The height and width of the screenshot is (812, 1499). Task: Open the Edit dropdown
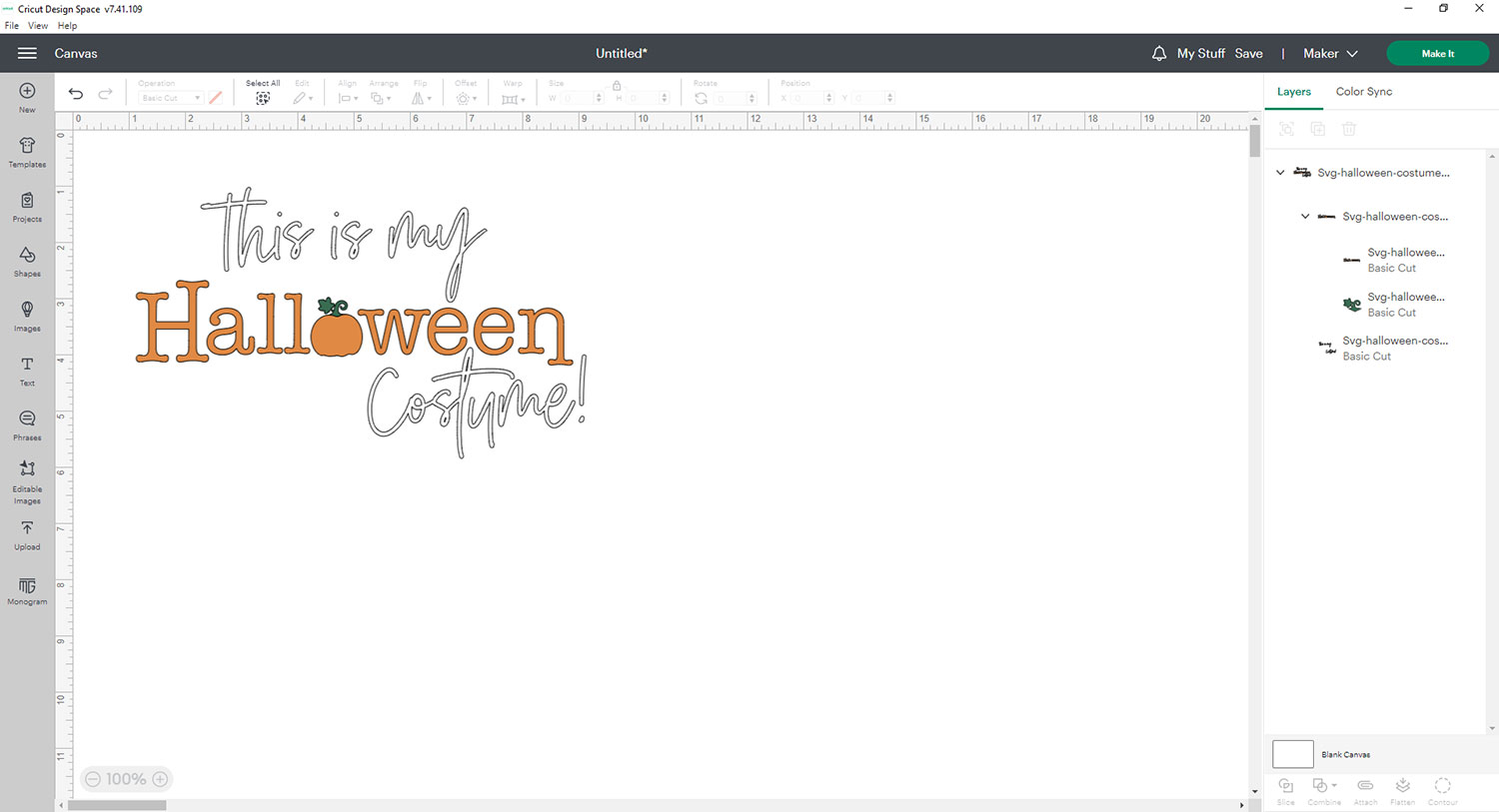303,93
